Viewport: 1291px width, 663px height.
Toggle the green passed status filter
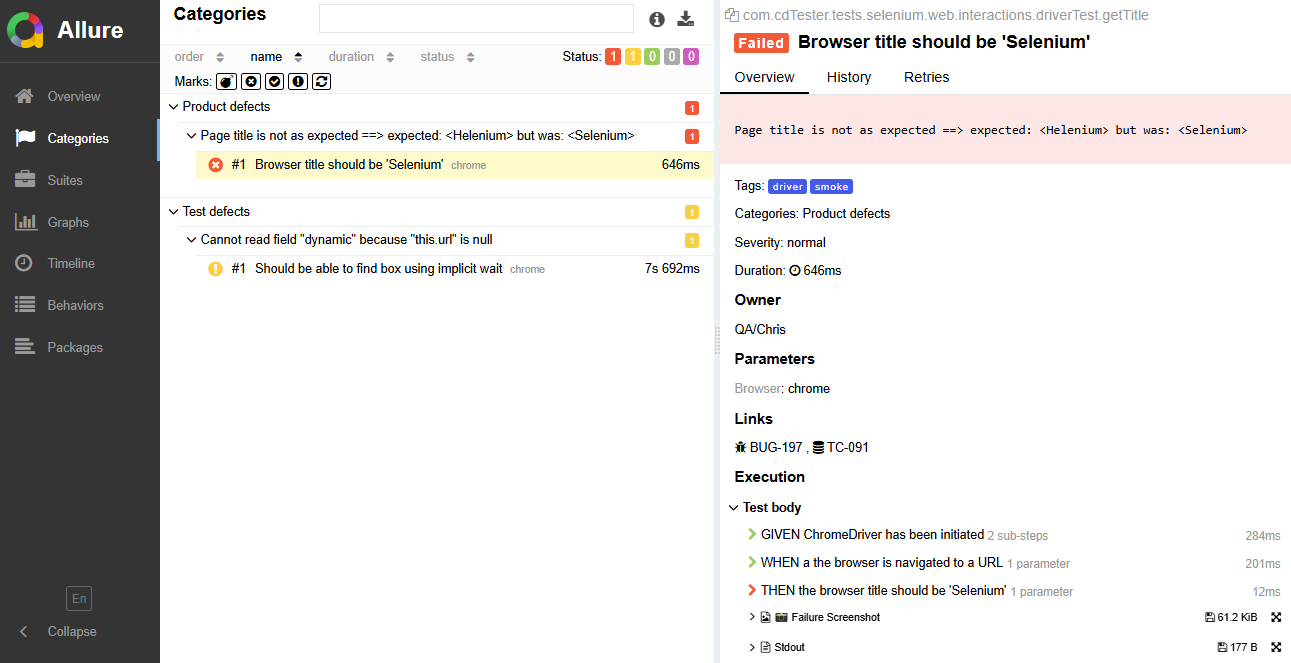(x=652, y=57)
